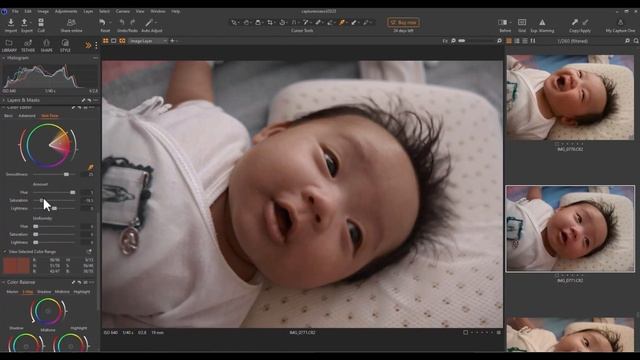Click the skin tone color wheel
Viewport: 640px width, 360px height.
[x=48, y=145]
